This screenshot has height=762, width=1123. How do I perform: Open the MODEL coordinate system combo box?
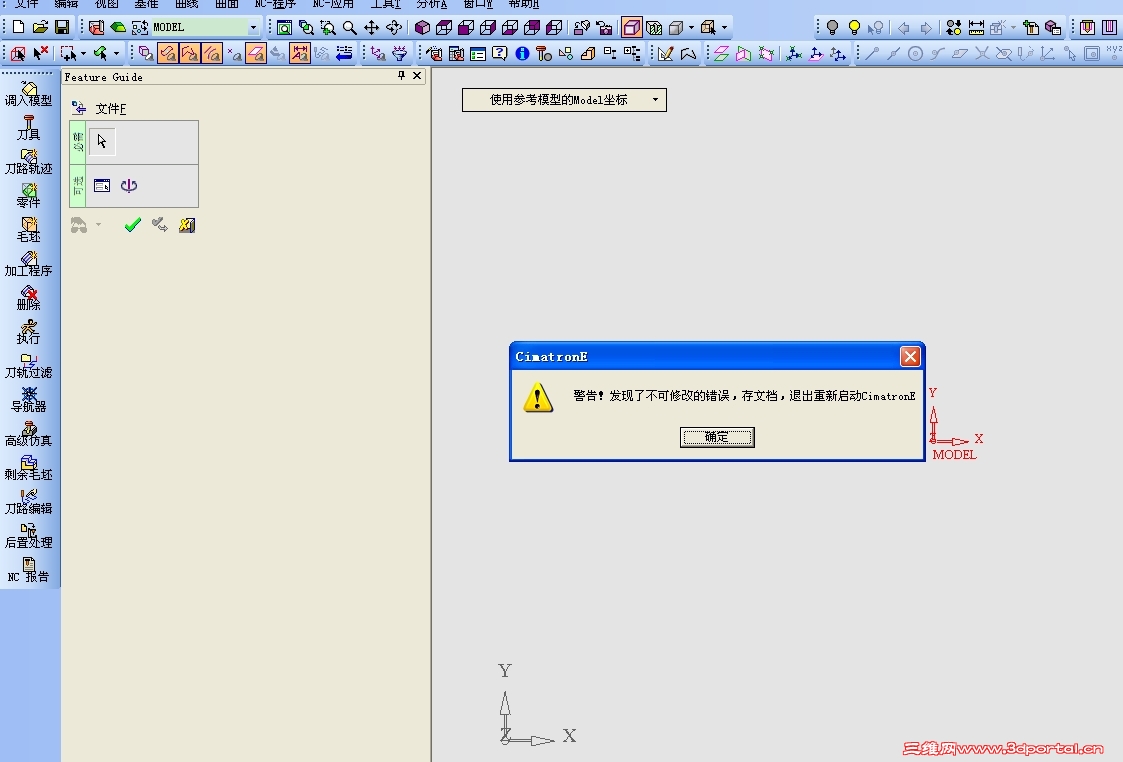coord(205,27)
